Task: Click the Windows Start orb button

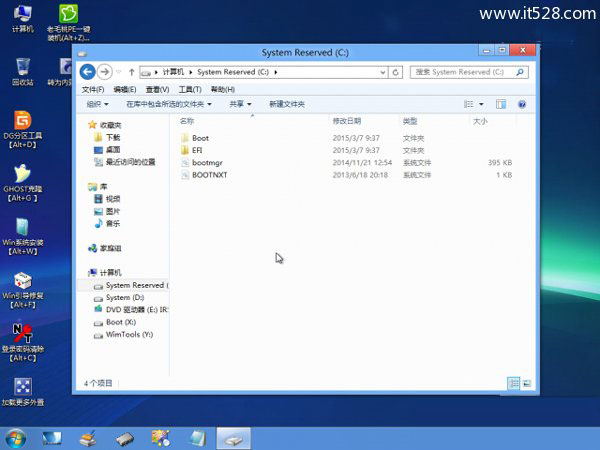Action: click(16, 438)
